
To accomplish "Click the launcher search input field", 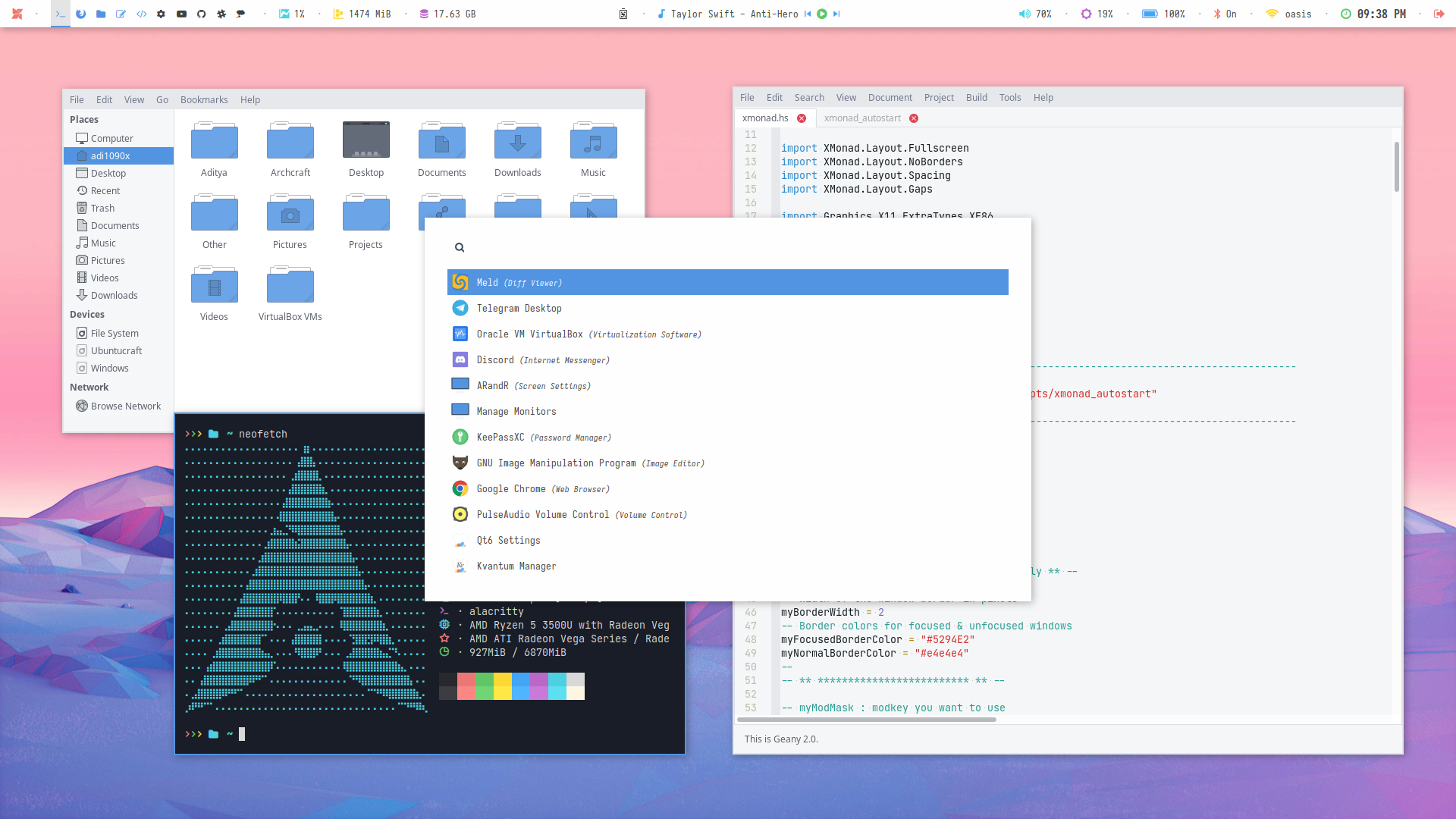I will [728, 247].
